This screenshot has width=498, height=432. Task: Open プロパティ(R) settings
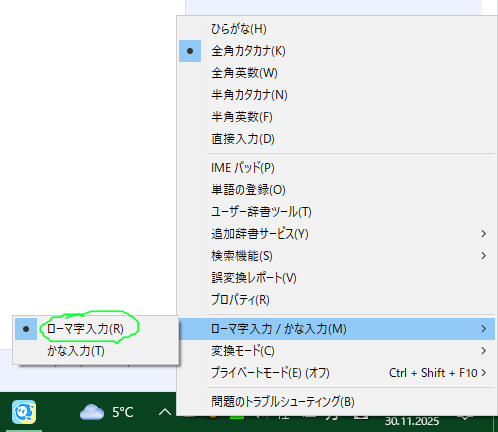pos(337,300)
